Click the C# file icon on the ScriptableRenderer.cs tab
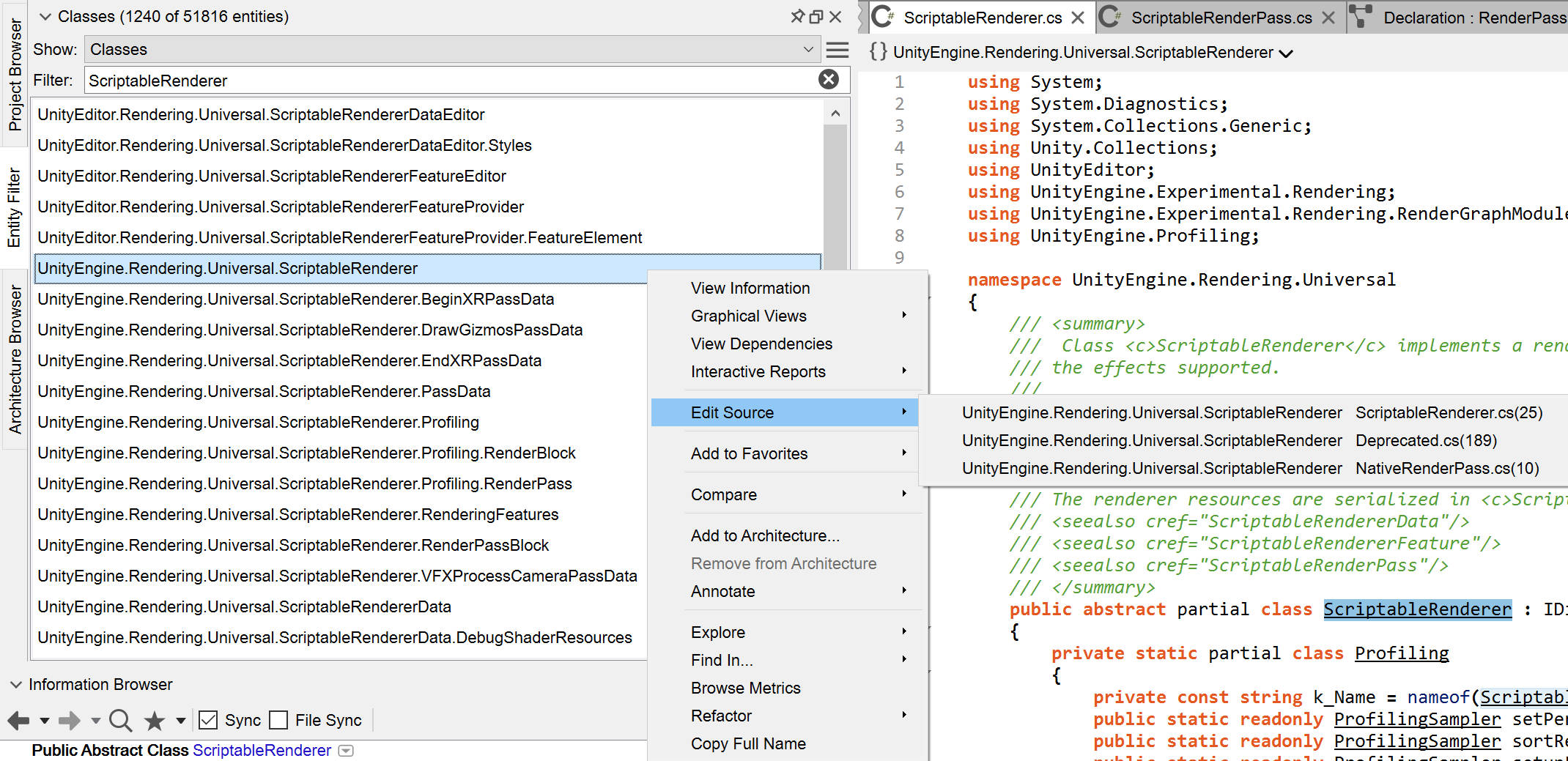The height and width of the screenshot is (761, 1568). (883, 17)
